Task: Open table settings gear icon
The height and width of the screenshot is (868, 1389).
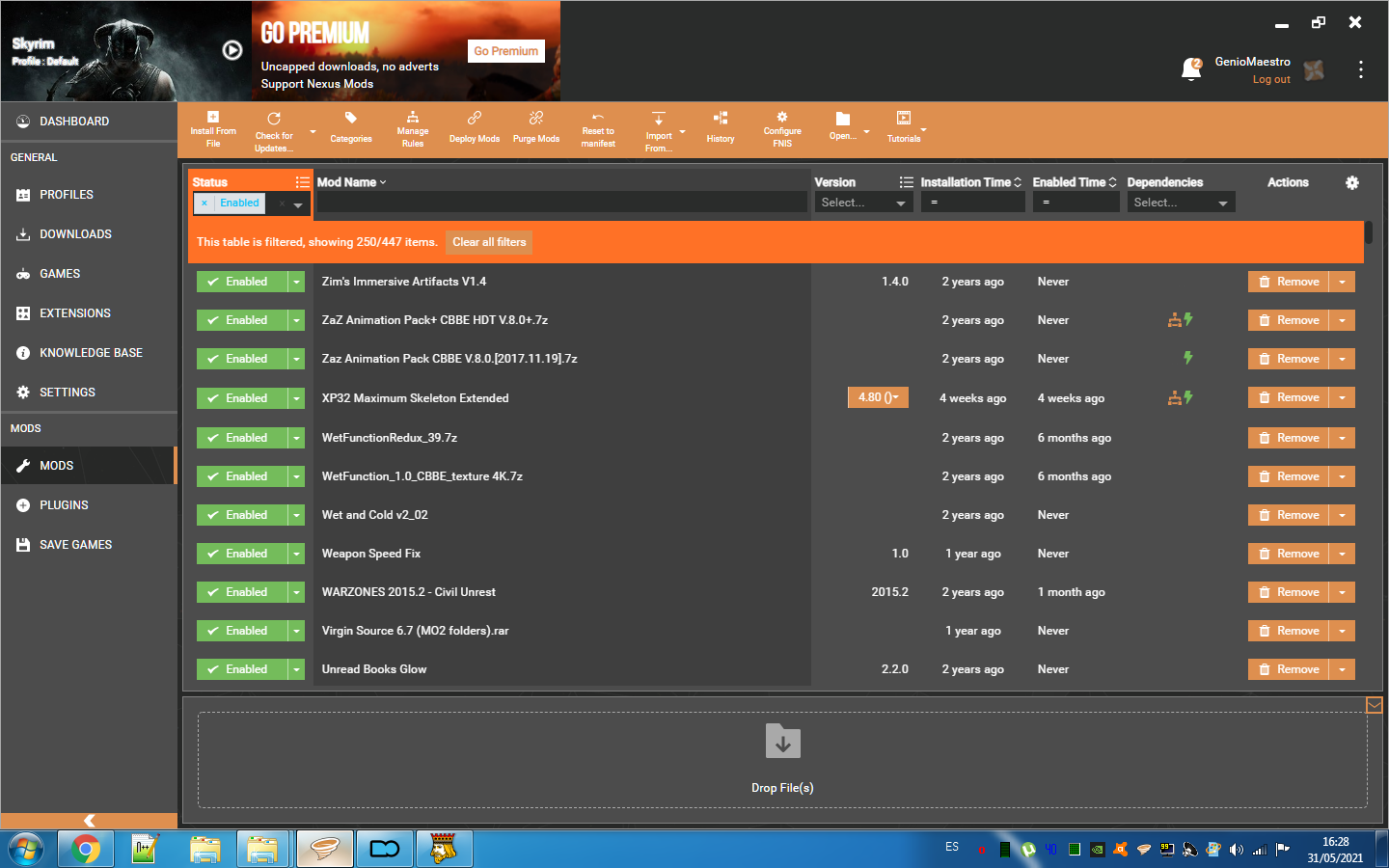Action: pos(1352,182)
